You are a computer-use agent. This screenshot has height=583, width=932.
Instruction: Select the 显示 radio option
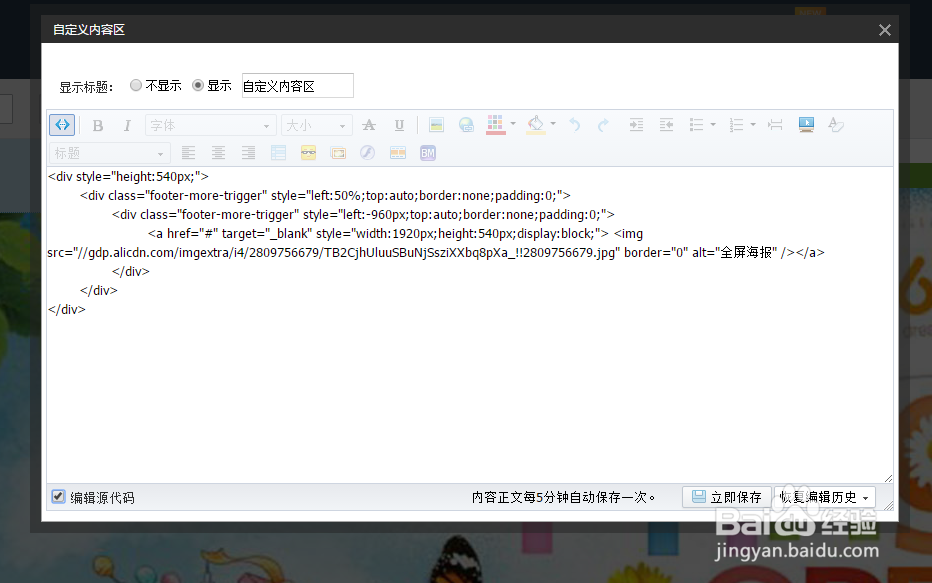point(198,85)
